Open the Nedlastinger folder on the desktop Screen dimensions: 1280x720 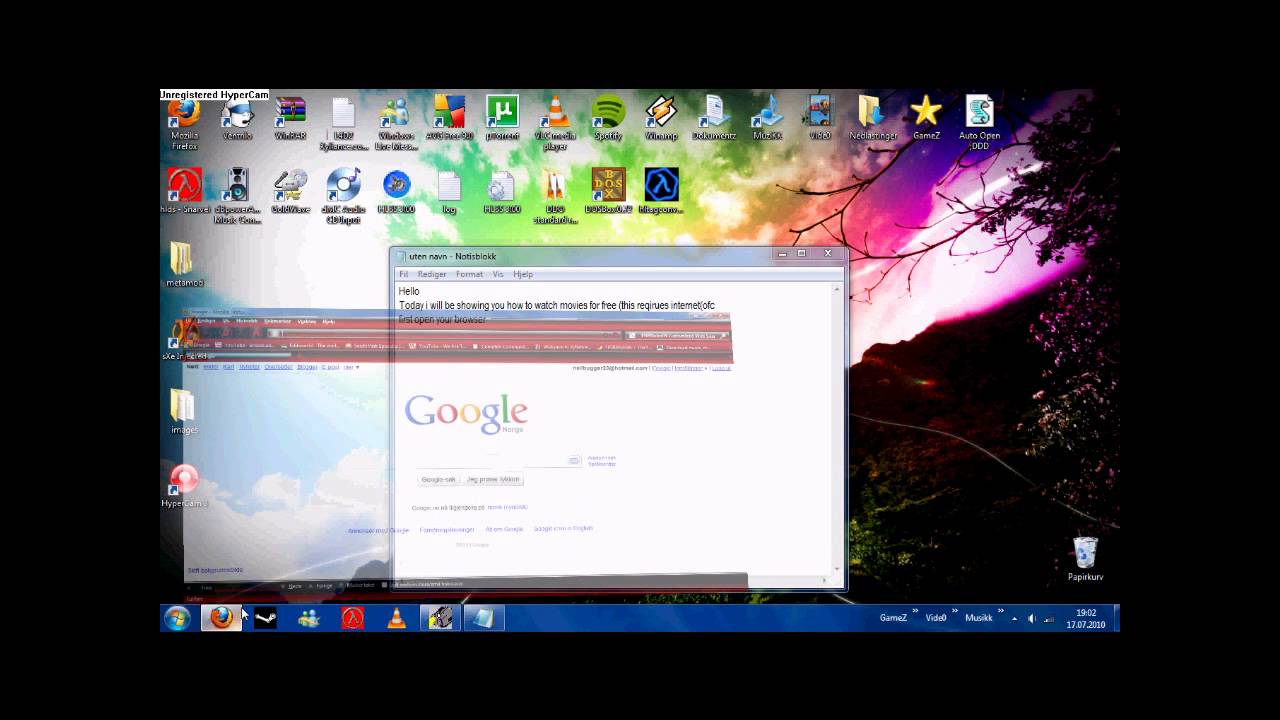point(873,120)
